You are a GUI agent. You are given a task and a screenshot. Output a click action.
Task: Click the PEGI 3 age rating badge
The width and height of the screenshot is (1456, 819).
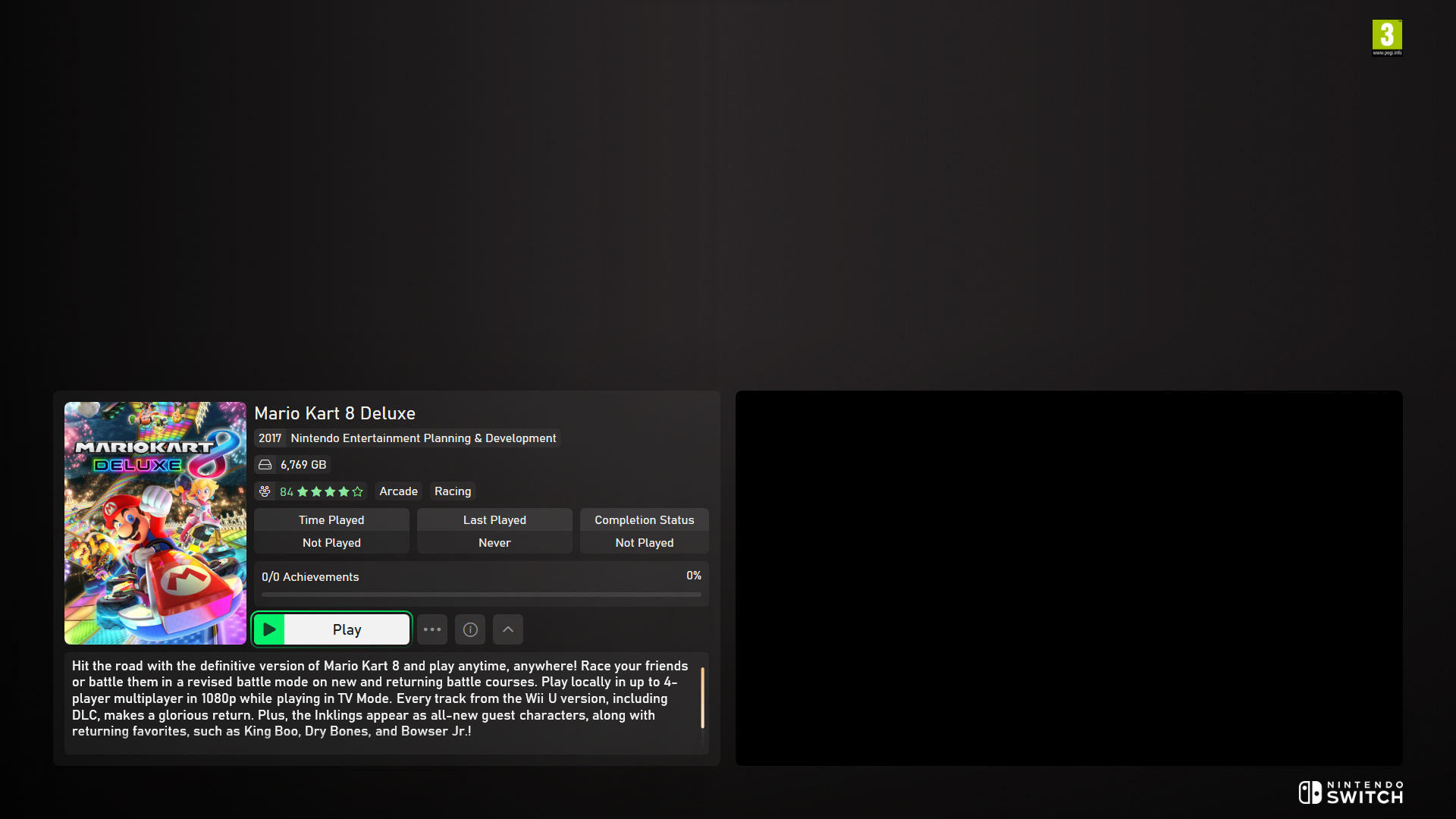(x=1387, y=38)
